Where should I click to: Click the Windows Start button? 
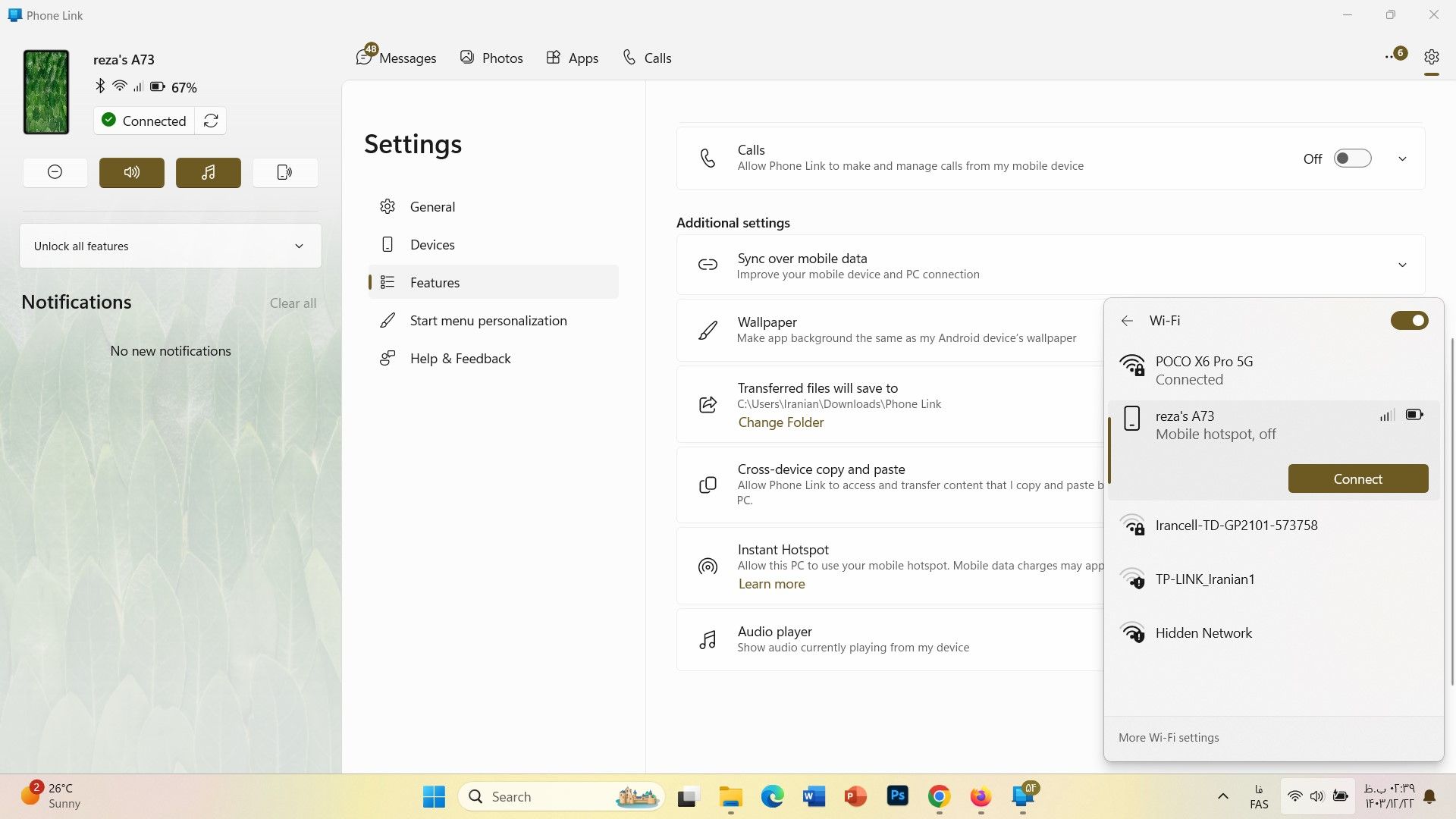tap(434, 796)
